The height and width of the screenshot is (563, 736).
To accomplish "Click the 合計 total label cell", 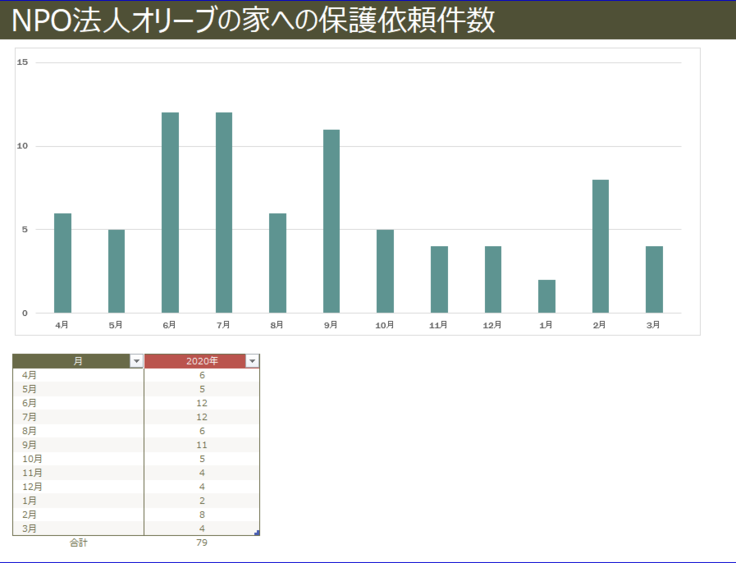I will point(78,543).
